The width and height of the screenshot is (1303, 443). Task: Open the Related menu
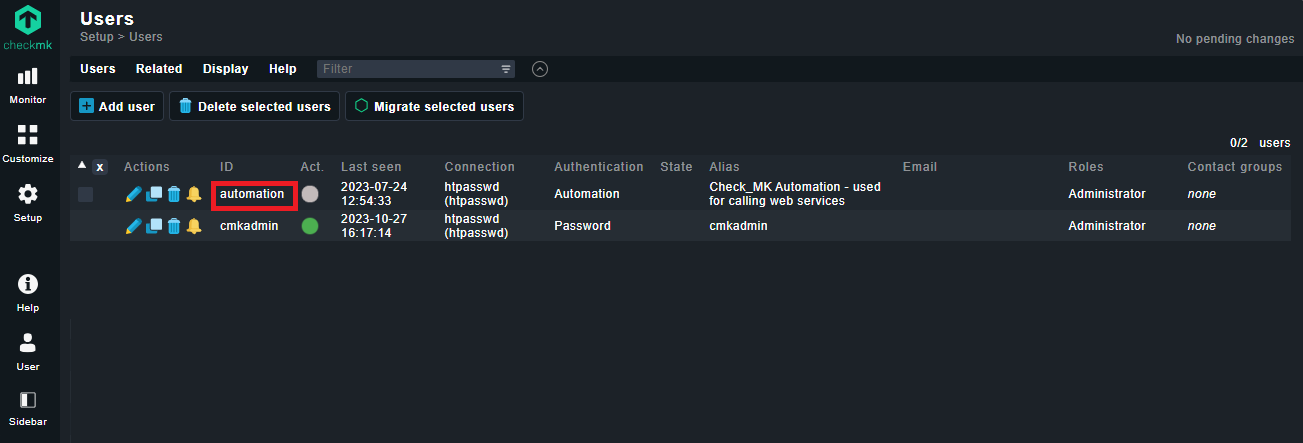[x=159, y=69]
